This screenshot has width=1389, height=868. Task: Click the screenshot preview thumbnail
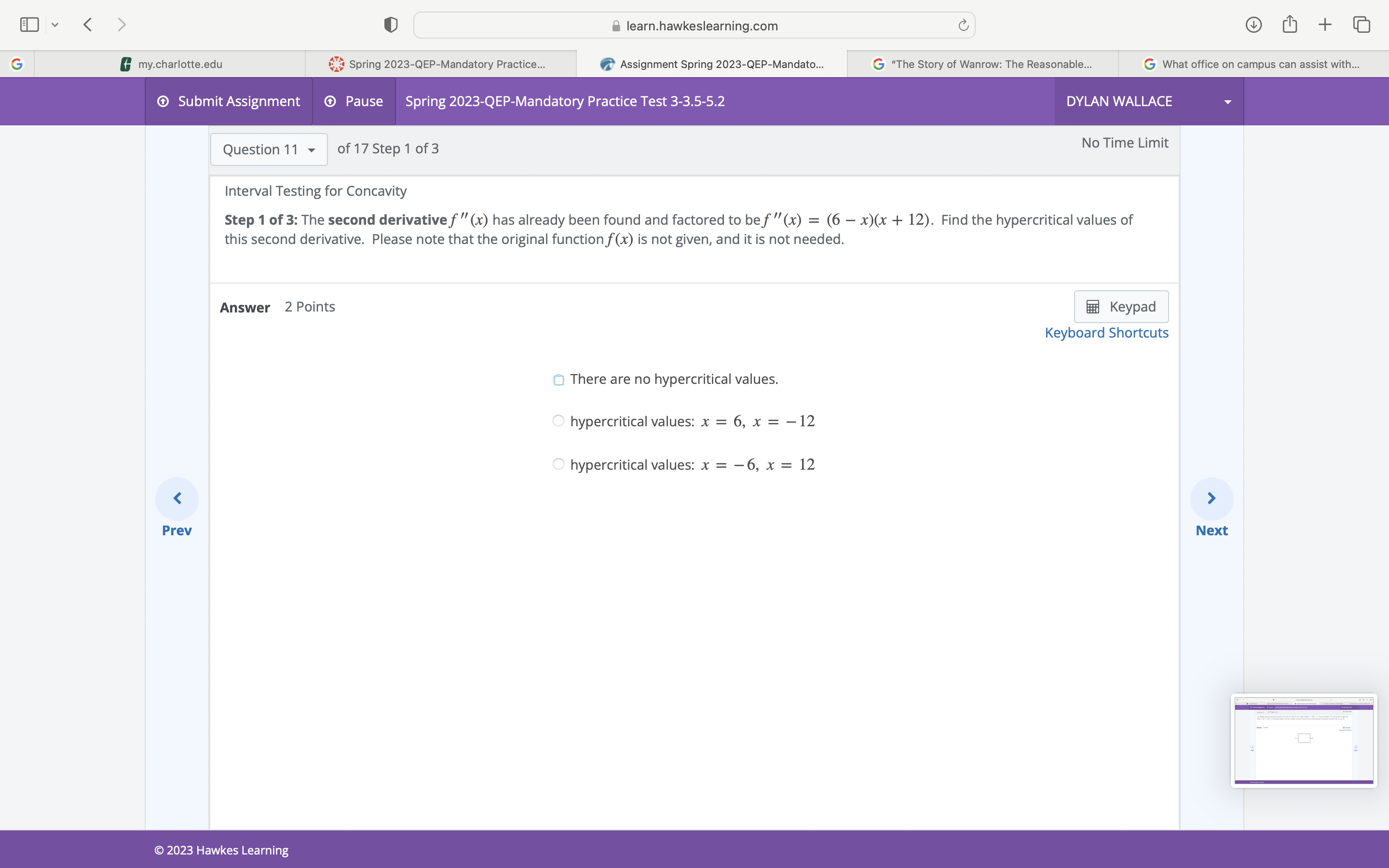1304,741
